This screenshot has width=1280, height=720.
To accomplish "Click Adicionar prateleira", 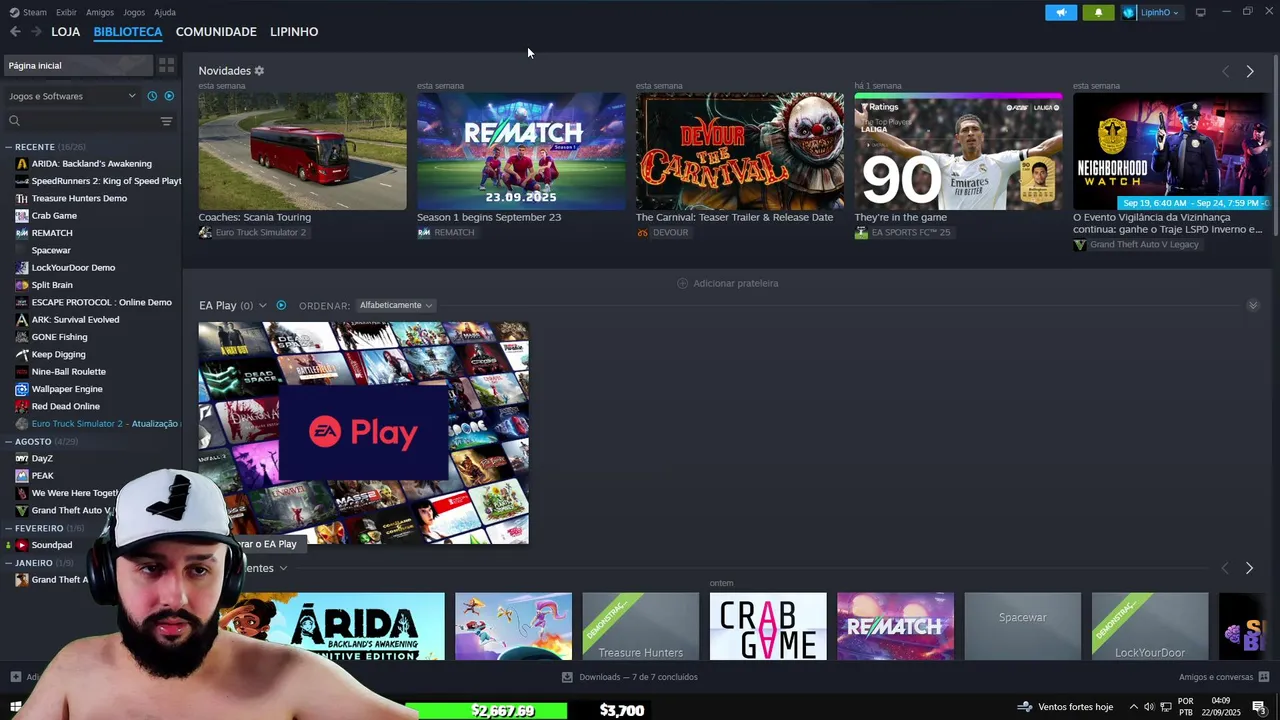I will click(728, 283).
